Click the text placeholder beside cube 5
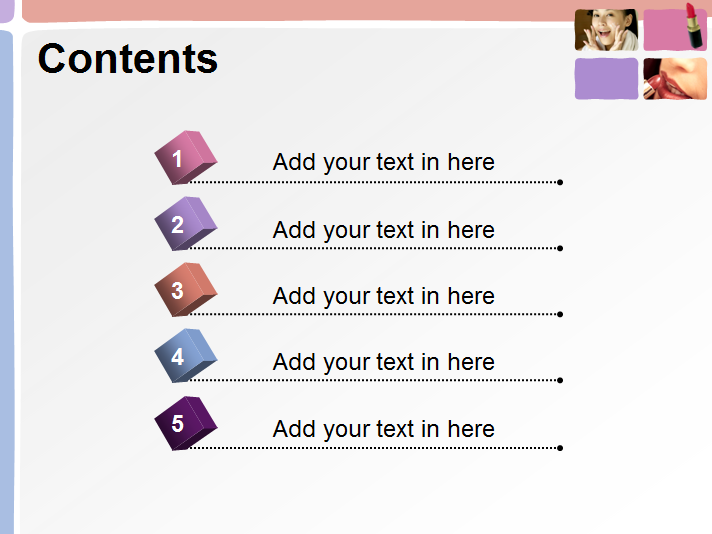The image size is (712, 534). [383, 429]
